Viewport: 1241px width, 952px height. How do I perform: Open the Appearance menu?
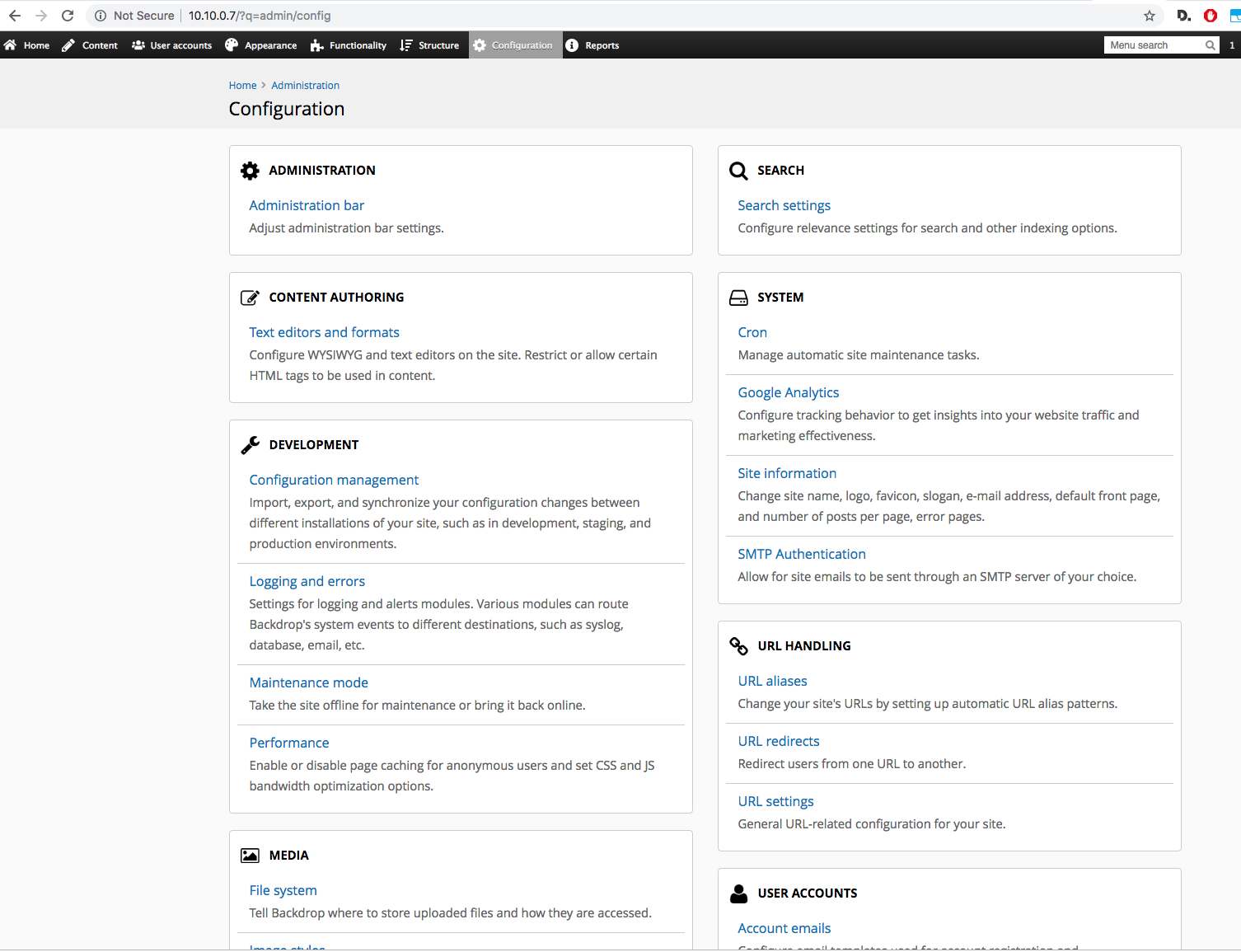(270, 45)
